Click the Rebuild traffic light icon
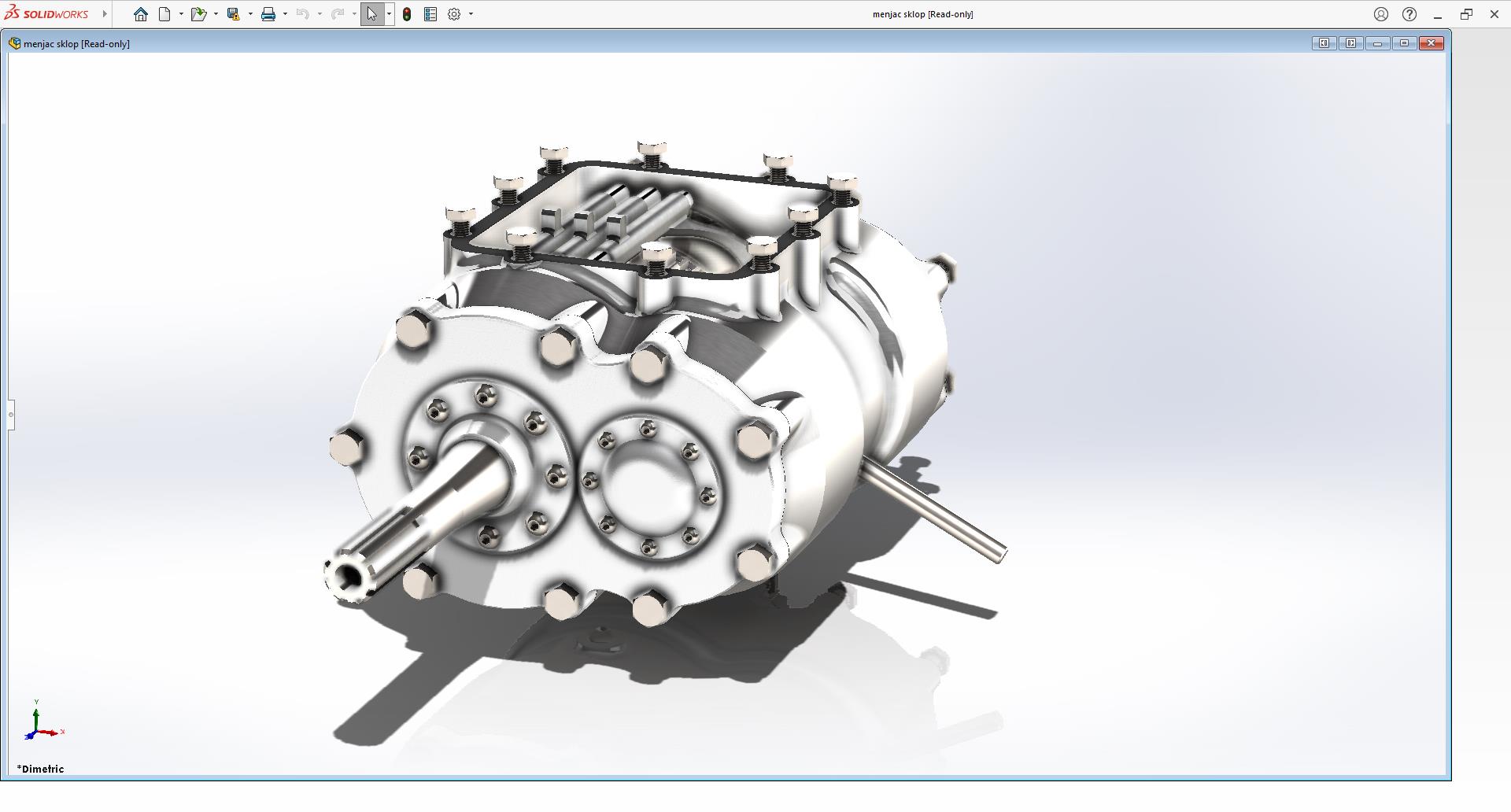This screenshot has height=812, width=1511. tap(407, 14)
